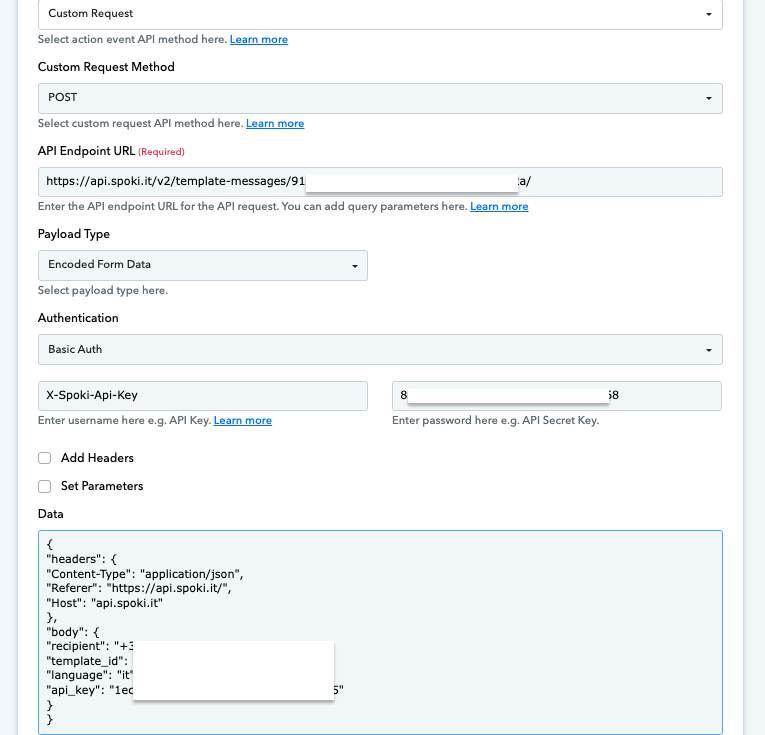Image resolution: width=765 pixels, height=735 pixels.
Task: Click the X-Spoki-Api-Key username field
Action: tap(202, 396)
